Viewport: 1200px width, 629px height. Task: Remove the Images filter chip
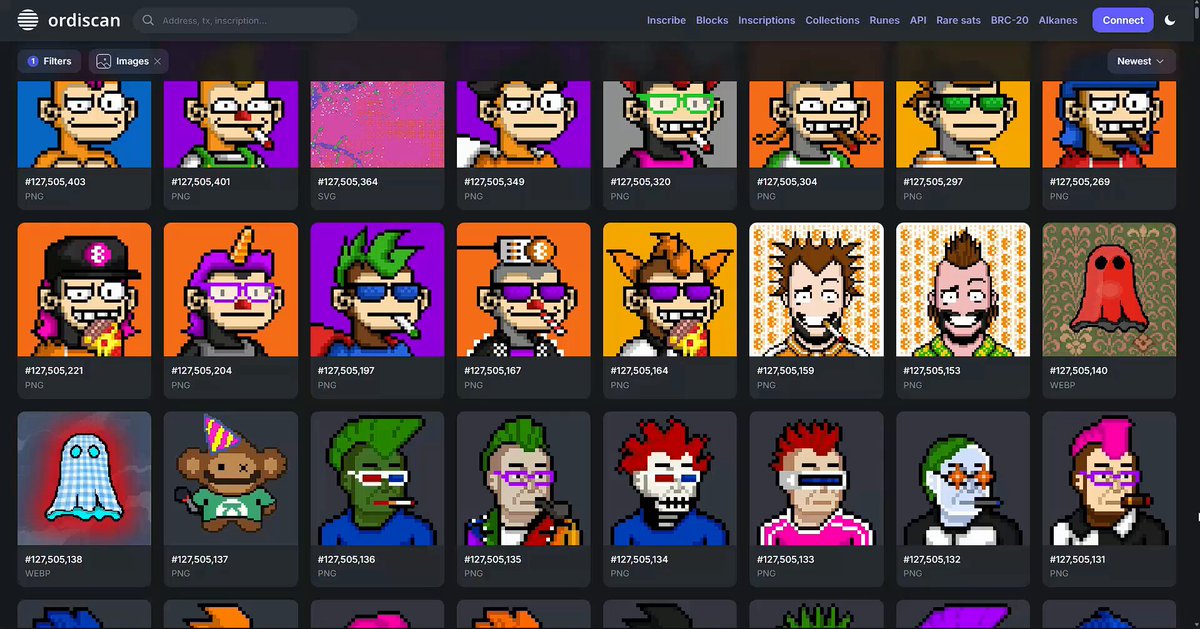pos(158,61)
